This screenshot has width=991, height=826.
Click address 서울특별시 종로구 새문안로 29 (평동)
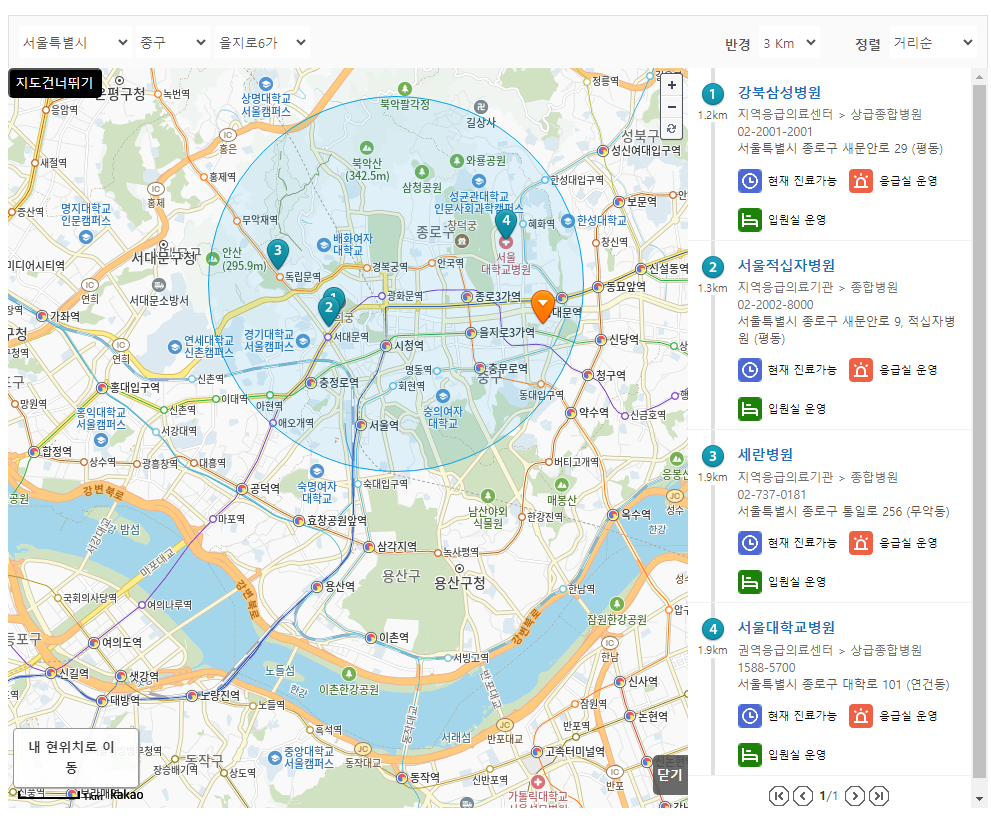point(840,149)
